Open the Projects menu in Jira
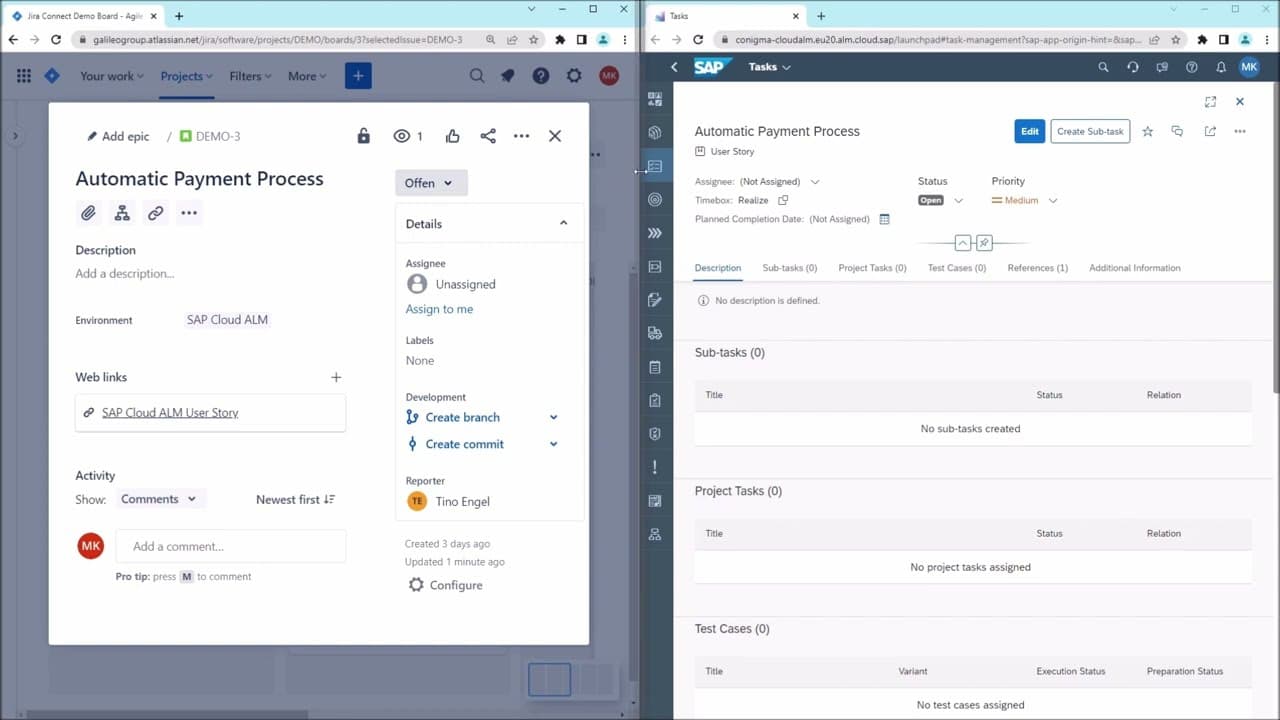 pos(187,76)
